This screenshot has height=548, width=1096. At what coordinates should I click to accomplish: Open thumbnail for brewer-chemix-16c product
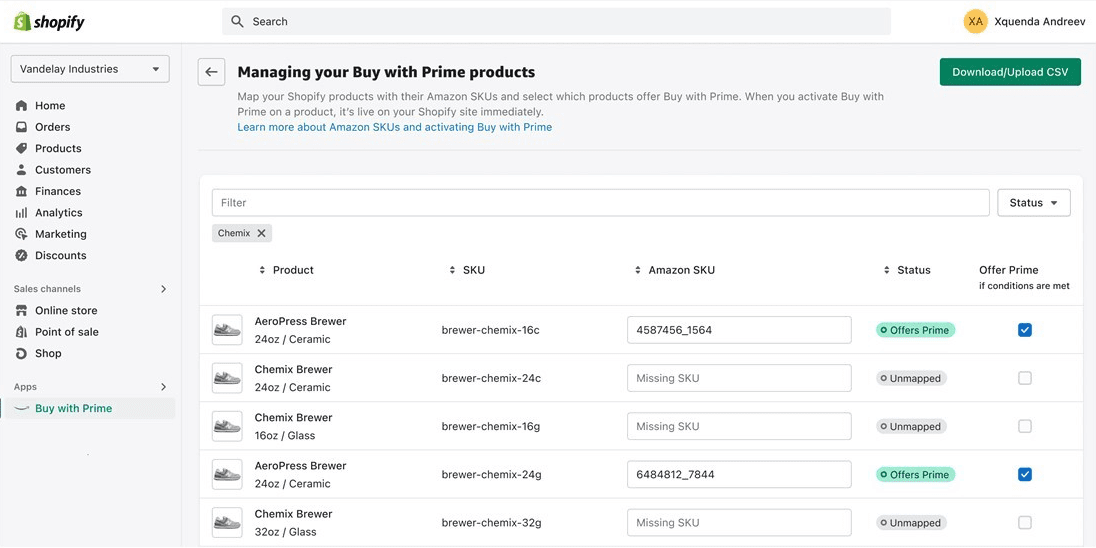[x=227, y=330]
